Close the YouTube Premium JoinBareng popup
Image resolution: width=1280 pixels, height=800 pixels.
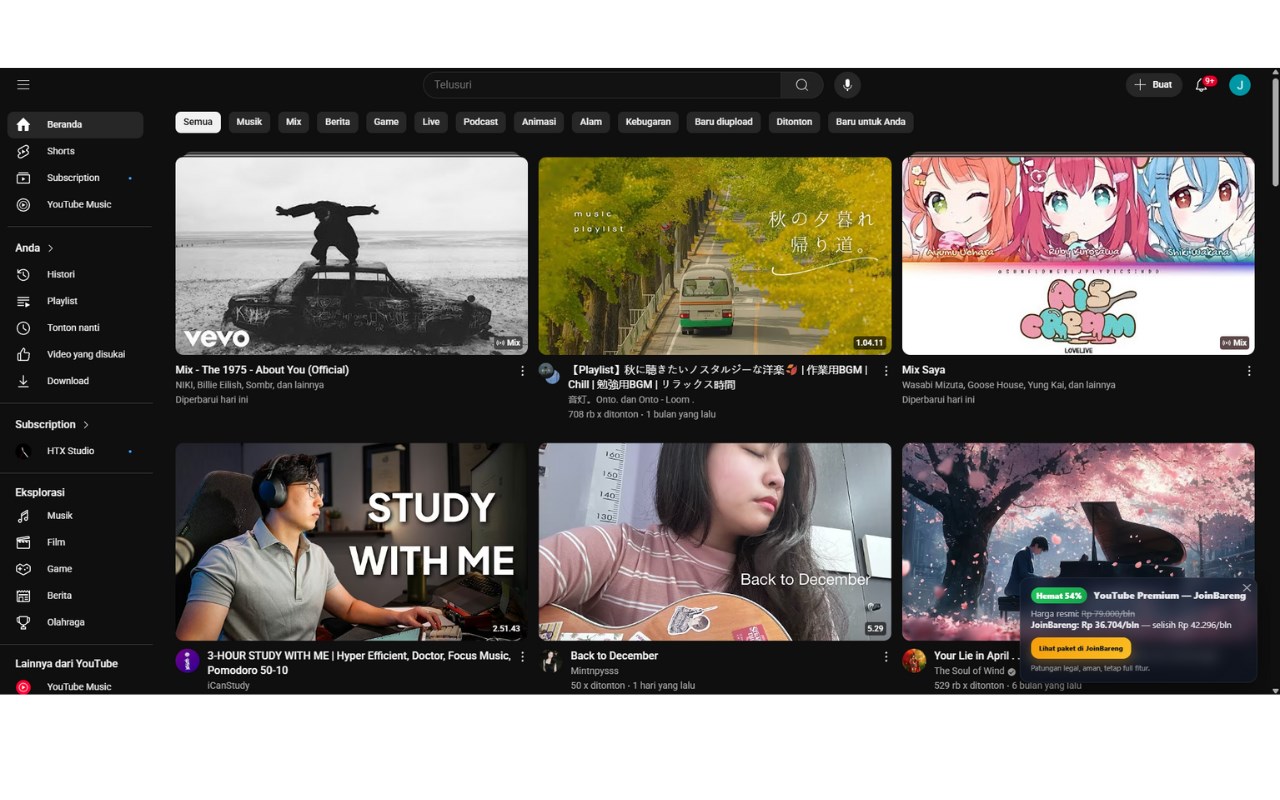point(1246,588)
